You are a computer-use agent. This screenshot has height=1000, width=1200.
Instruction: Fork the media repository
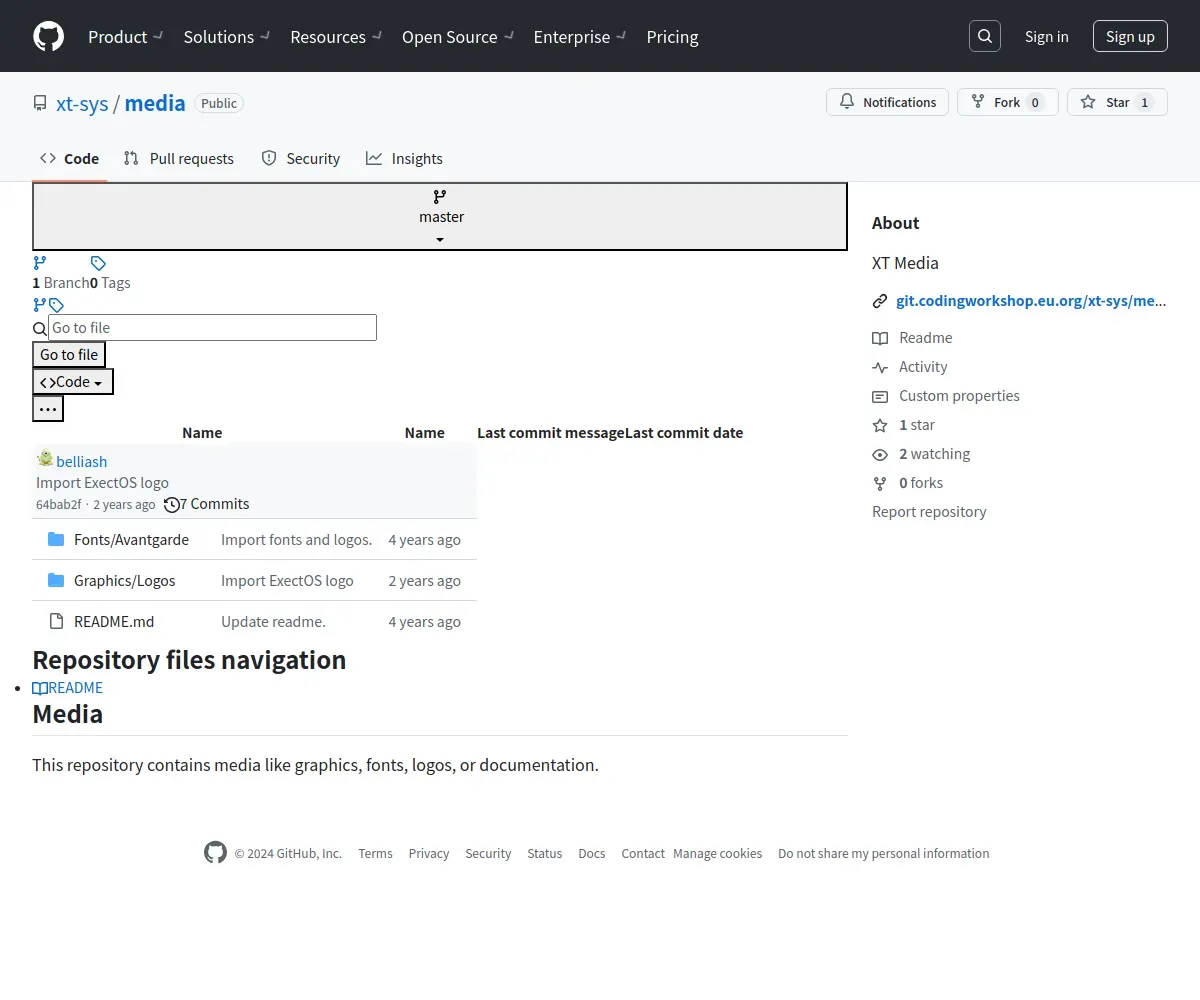(1007, 102)
